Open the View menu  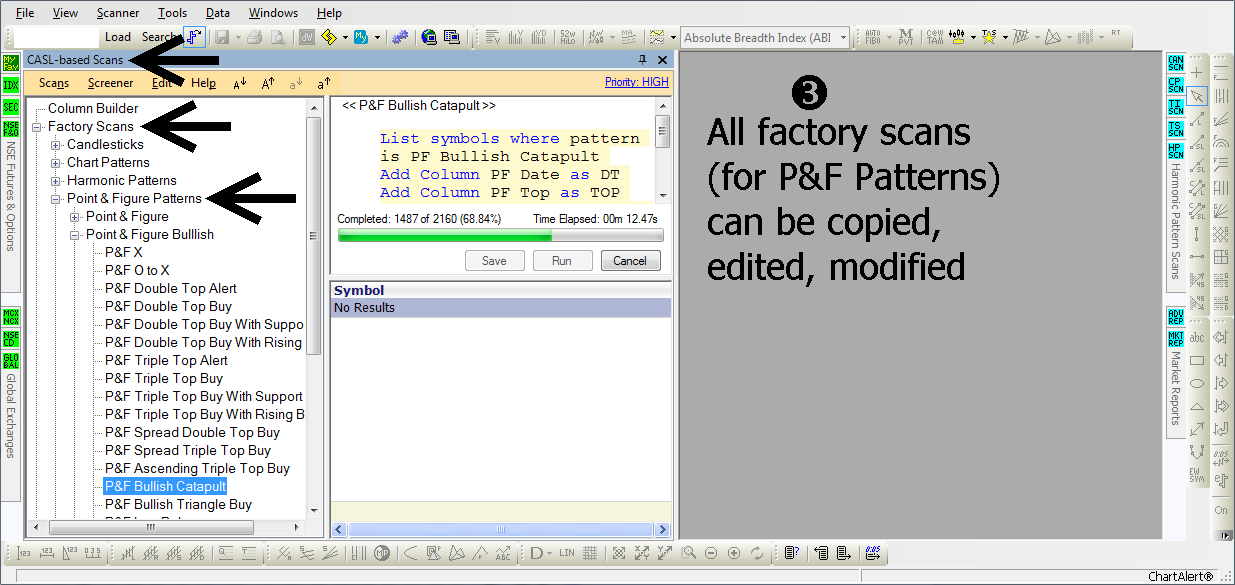pyautogui.click(x=65, y=13)
